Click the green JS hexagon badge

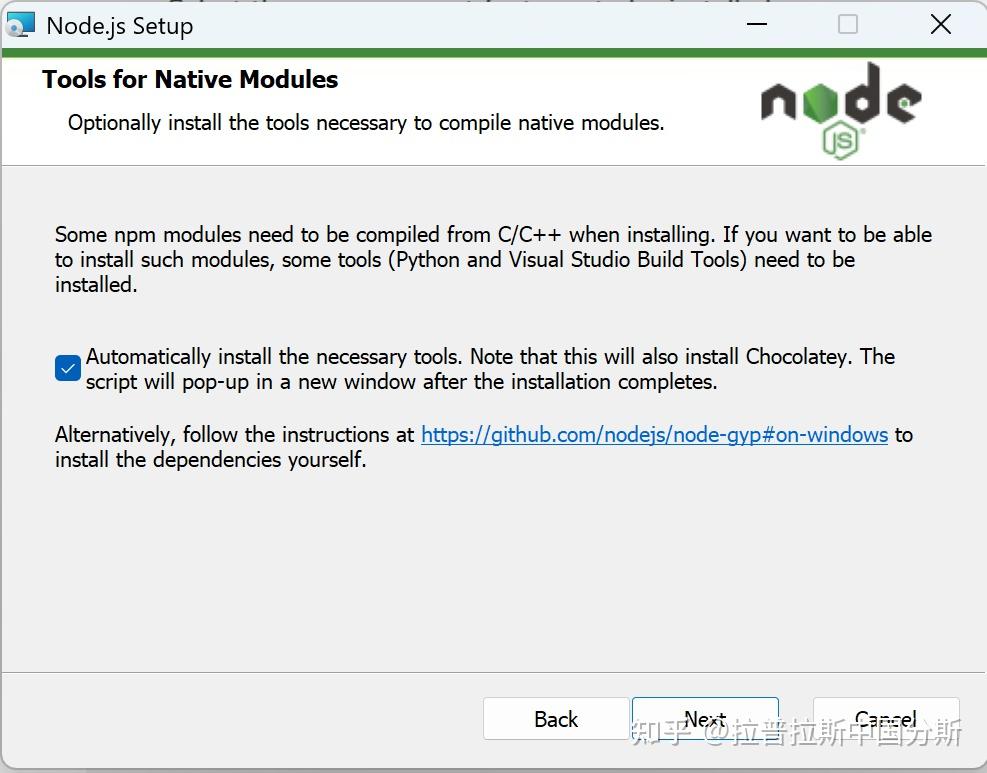[x=842, y=142]
